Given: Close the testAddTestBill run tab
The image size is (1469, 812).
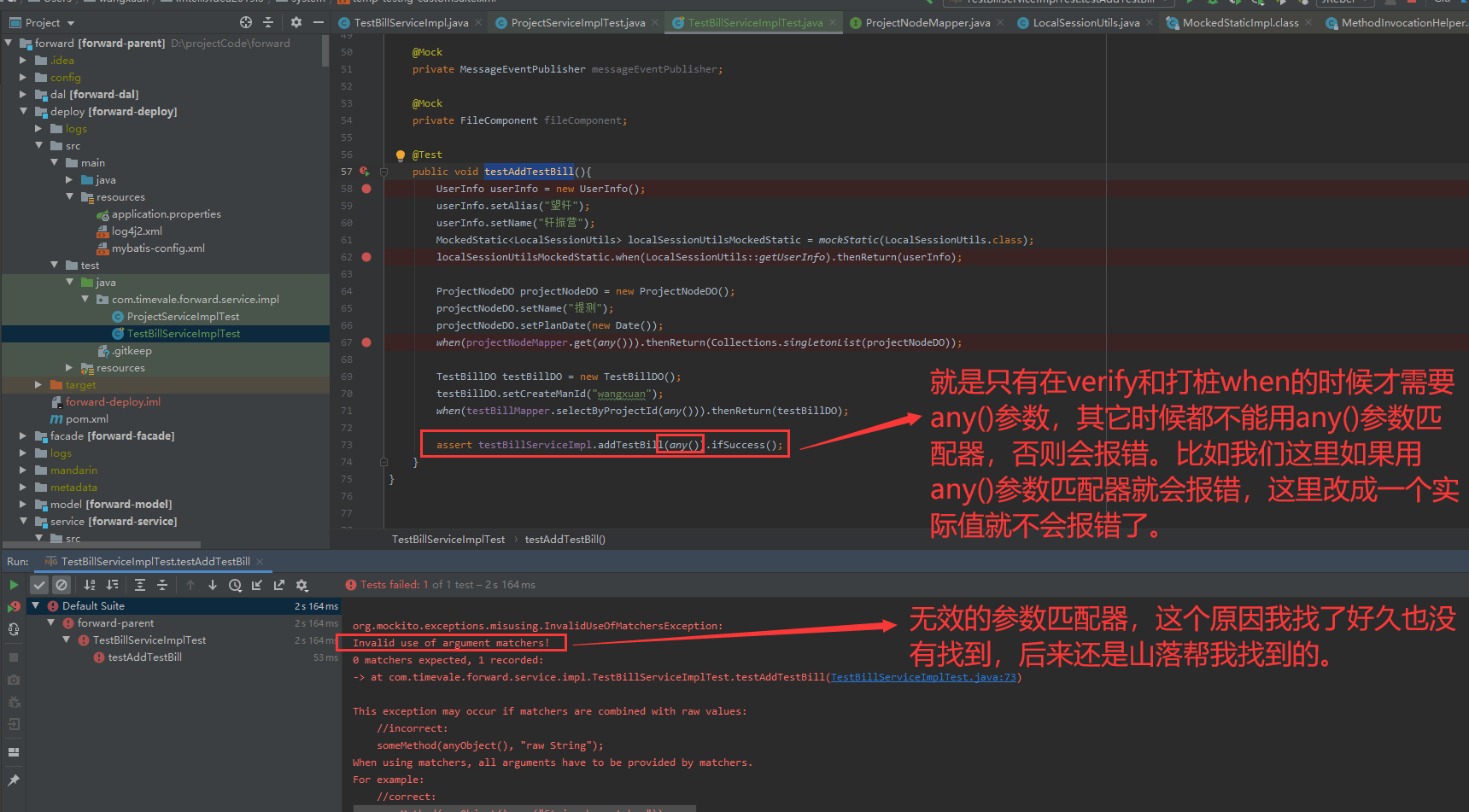Looking at the screenshot, I should [260, 561].
